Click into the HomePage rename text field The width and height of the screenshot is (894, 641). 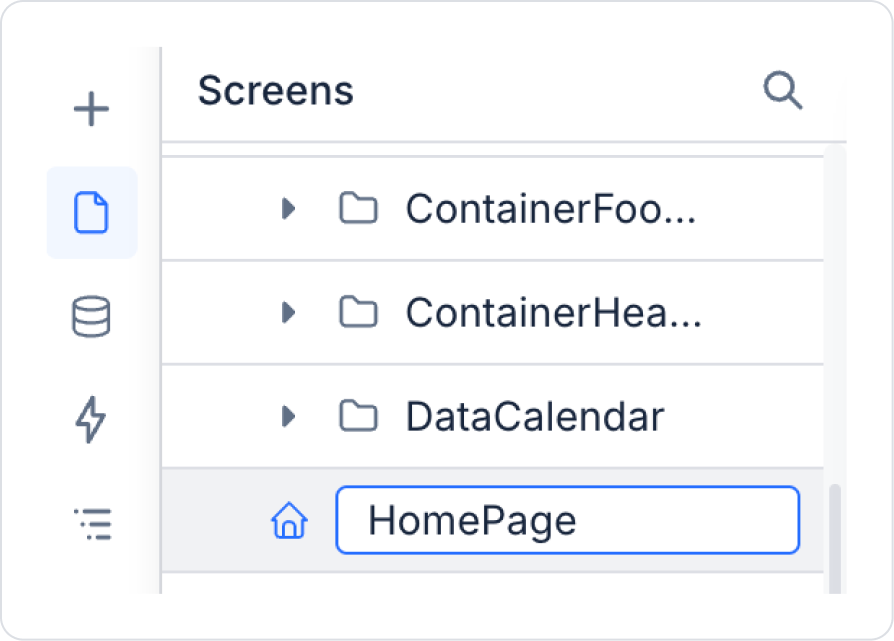point(567,521)
